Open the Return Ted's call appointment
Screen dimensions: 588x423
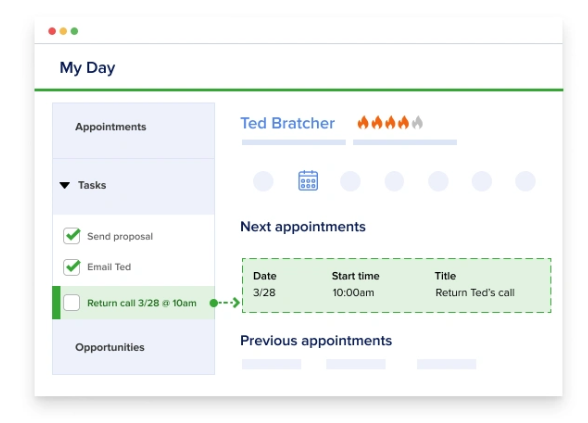point(397,285)
